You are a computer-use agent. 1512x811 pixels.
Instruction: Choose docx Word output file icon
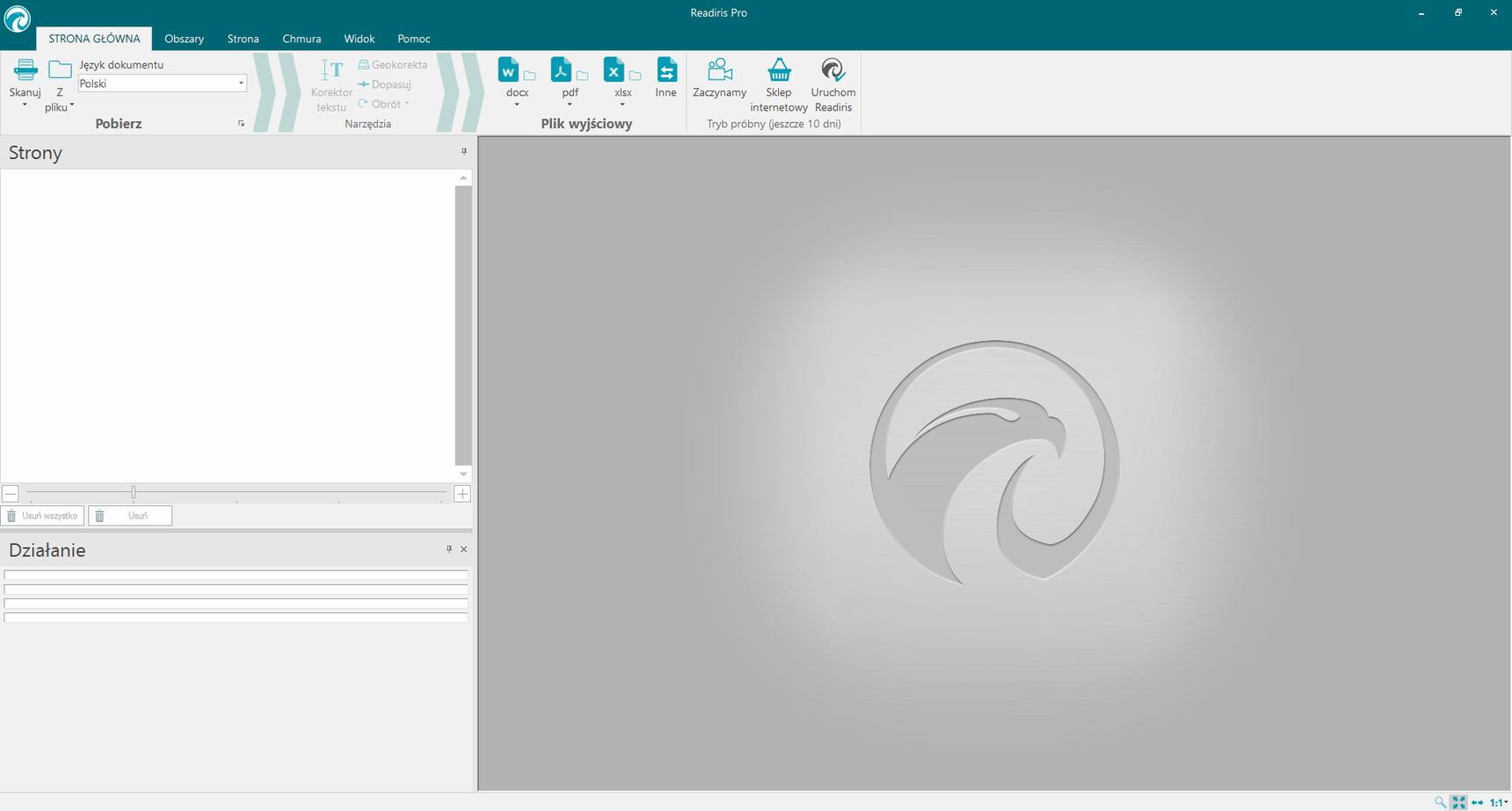(x=509, y=69)
